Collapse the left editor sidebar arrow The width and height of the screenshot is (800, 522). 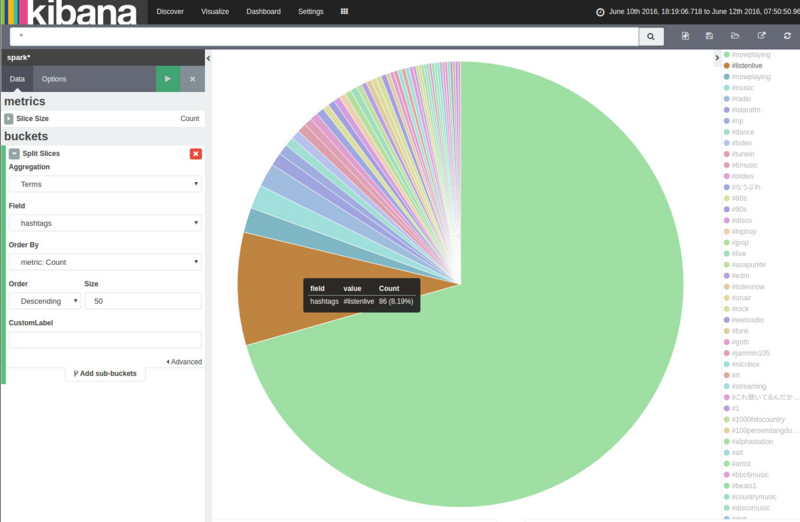[208, 58]
